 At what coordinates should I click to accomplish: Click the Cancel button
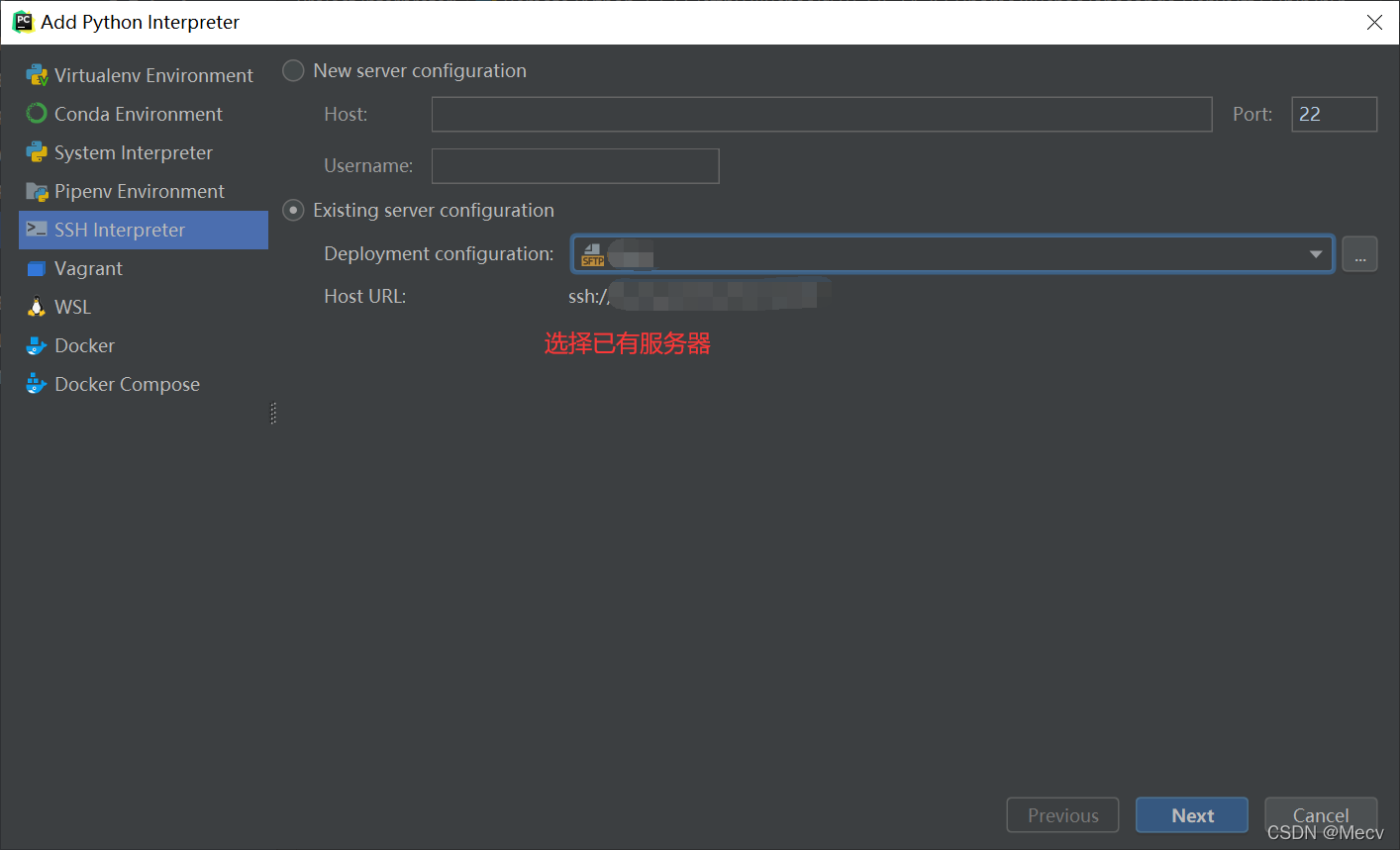(1321, 815)
